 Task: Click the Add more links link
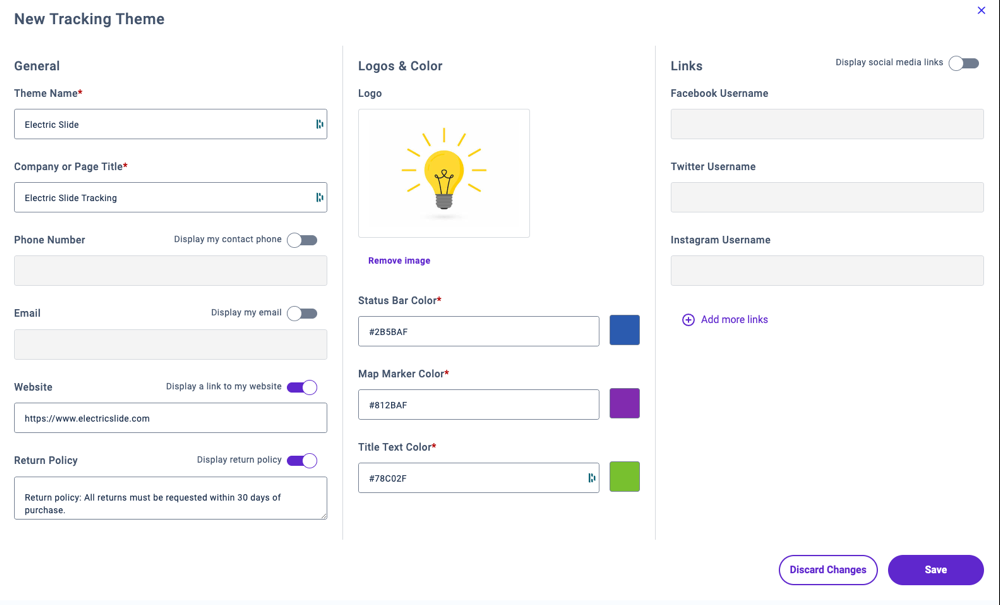click(734, 319)
